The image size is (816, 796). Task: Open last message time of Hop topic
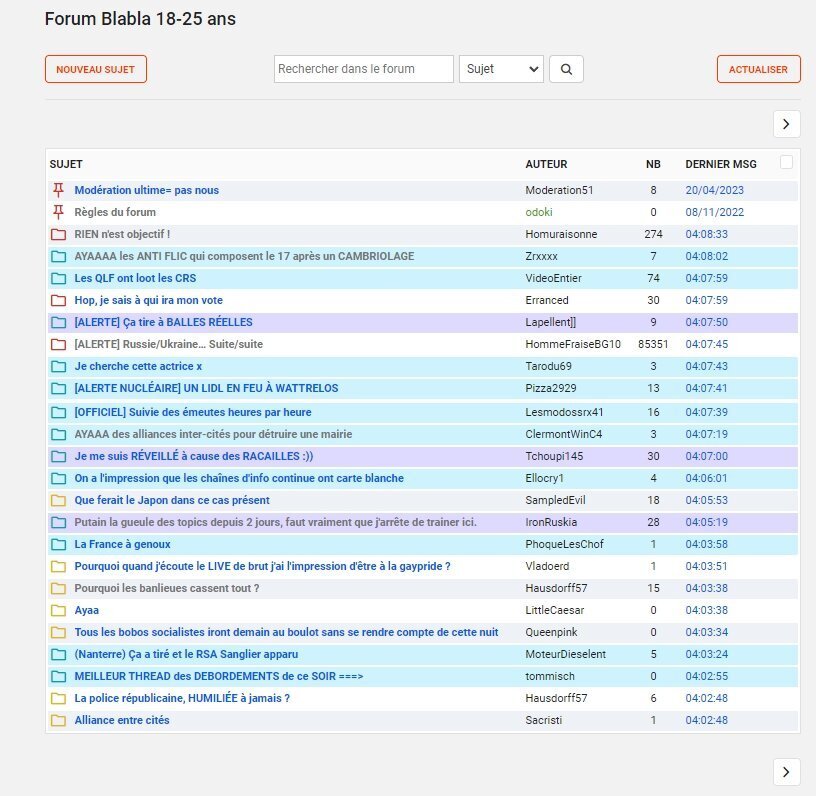[706, 300]
